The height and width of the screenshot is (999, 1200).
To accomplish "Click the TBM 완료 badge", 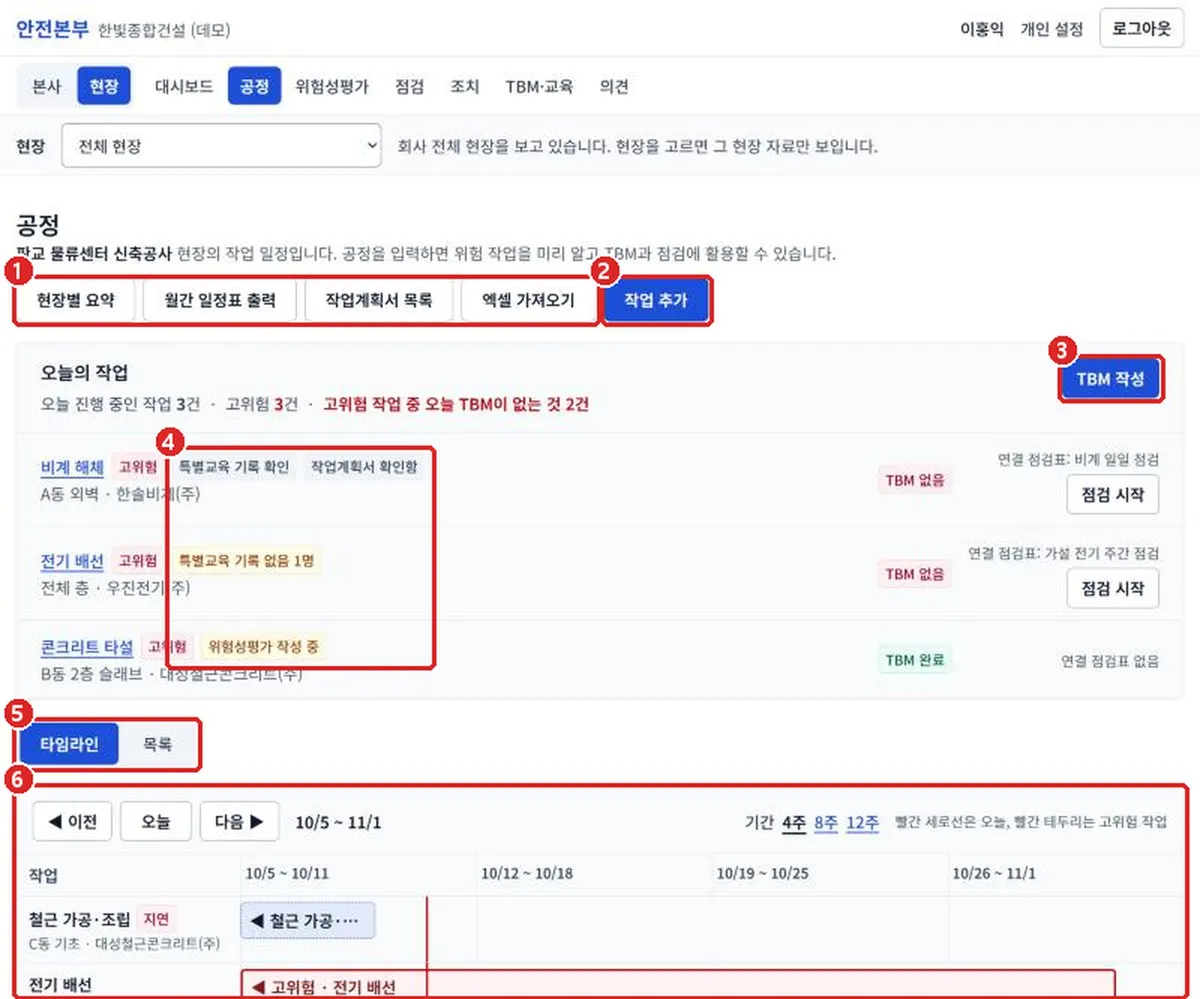I will [x=914, y=660].
